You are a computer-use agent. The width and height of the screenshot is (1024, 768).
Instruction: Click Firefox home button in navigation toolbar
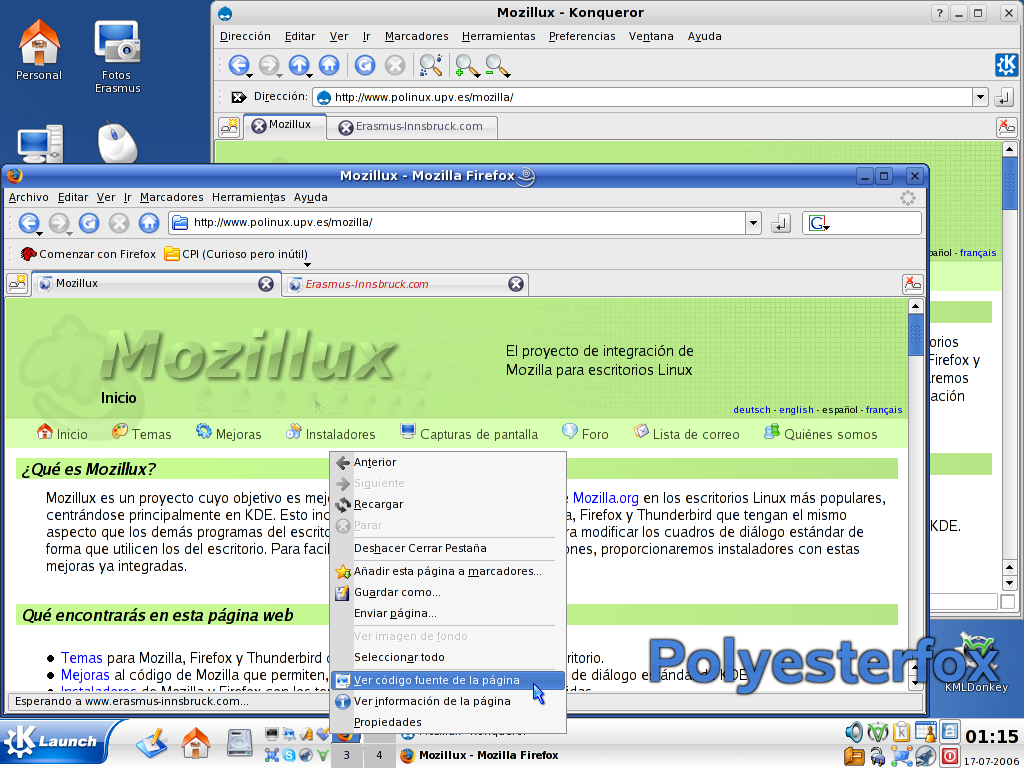149,223
